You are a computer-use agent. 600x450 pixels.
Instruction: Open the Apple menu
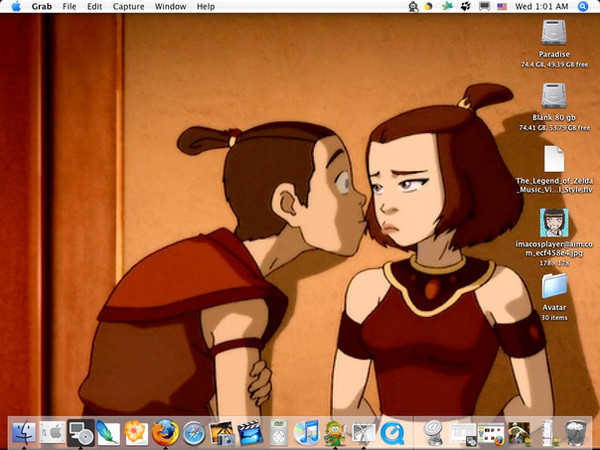coord(16,7)
